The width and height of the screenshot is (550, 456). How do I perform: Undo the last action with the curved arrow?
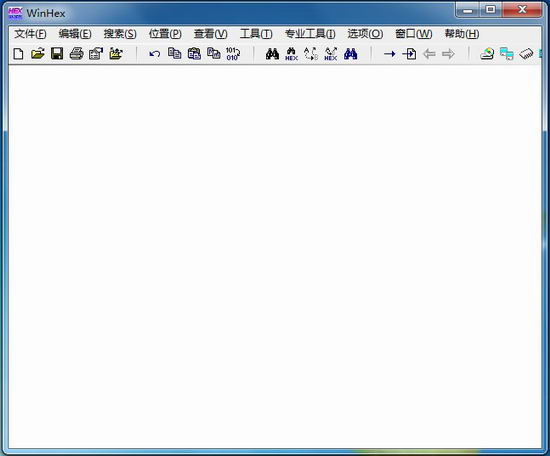coord(155,54)
